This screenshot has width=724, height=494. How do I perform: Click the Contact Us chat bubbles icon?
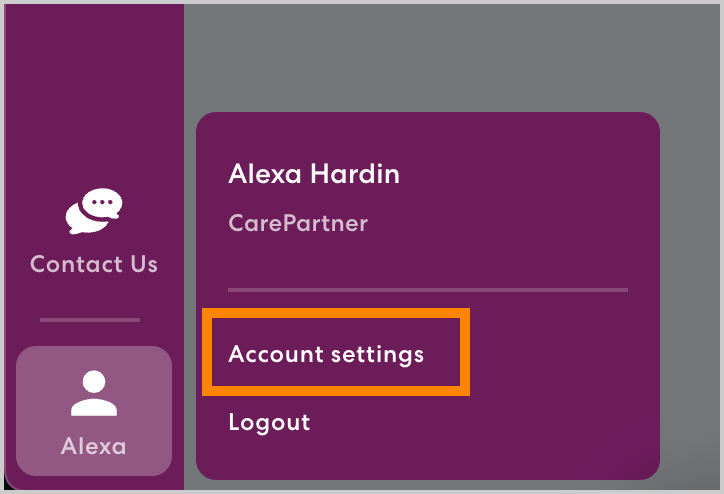pos(93,212)
